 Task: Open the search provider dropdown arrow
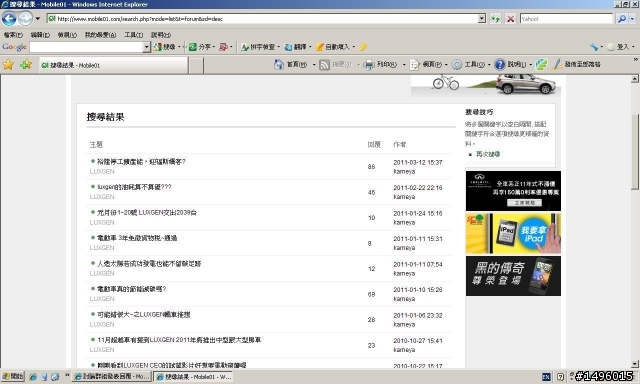tap(633, 19)
